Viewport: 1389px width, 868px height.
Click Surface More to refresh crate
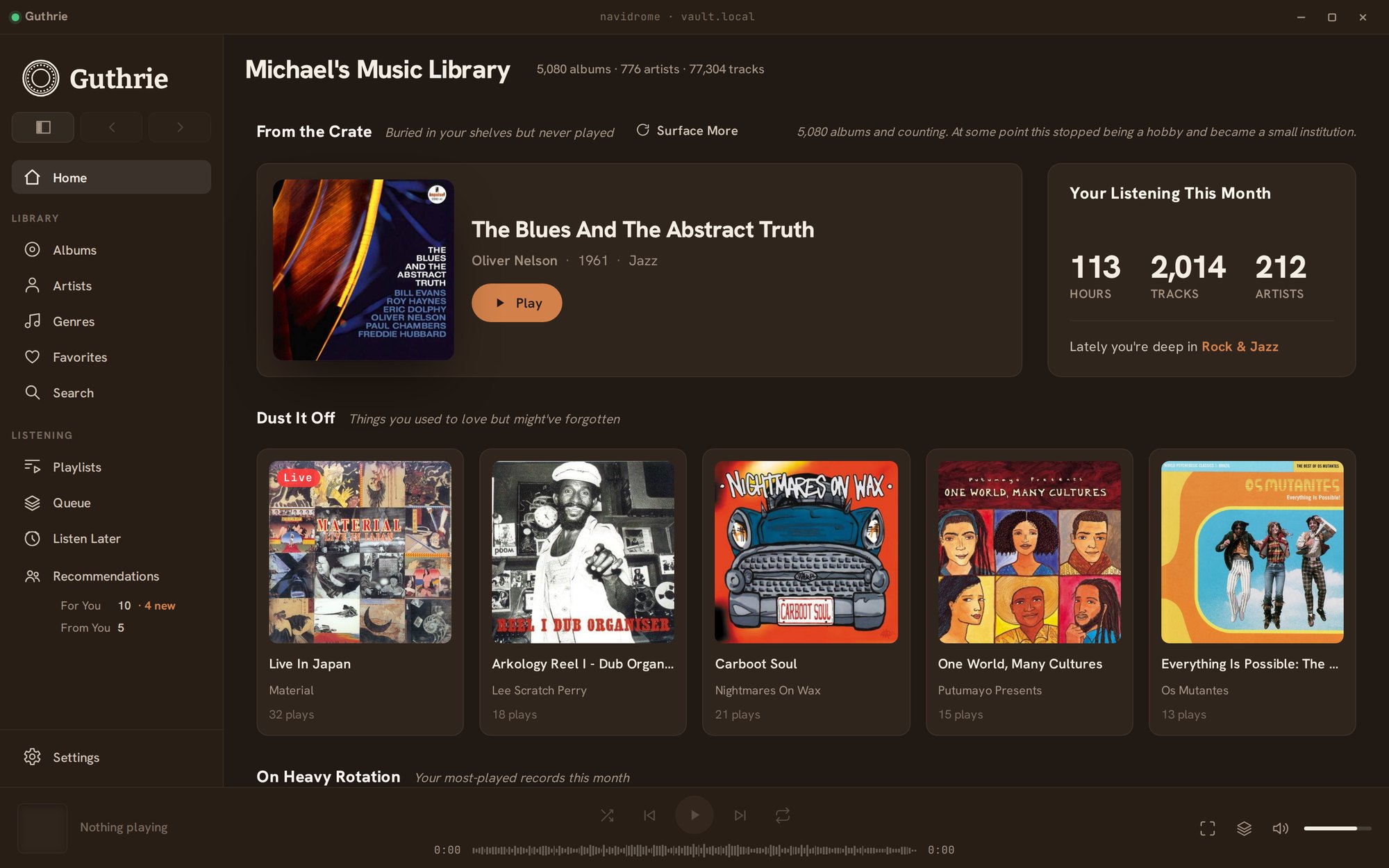pos(688,131)
